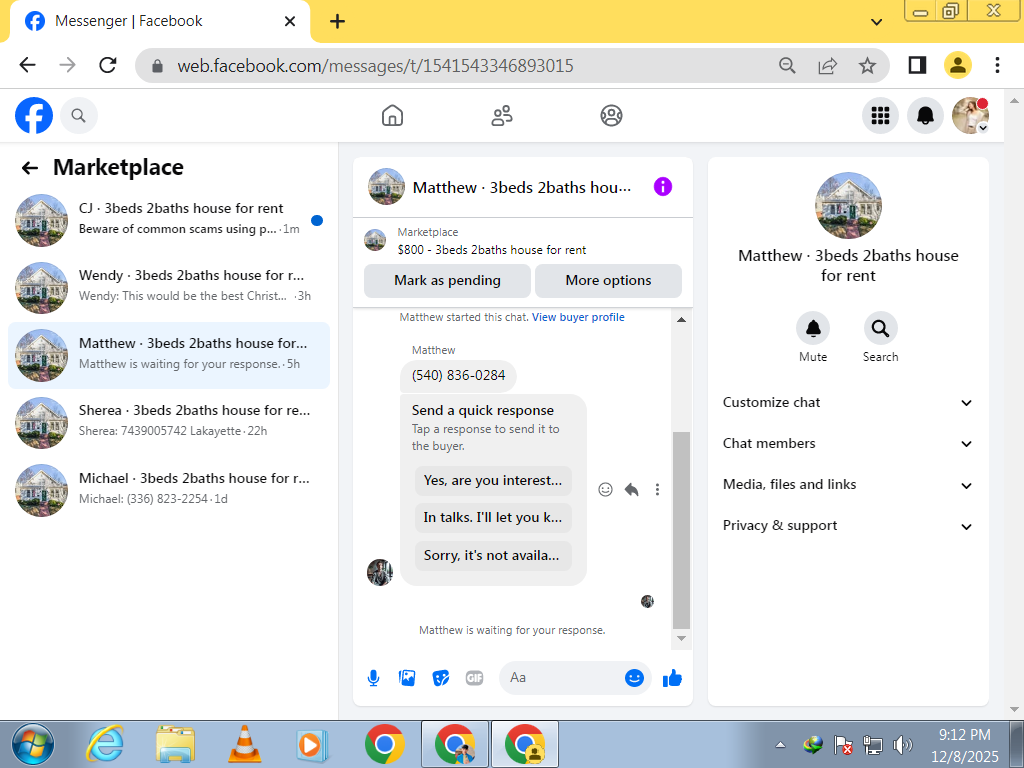
Task: Open the Friends icon in top bar
Action: [502, 116]
